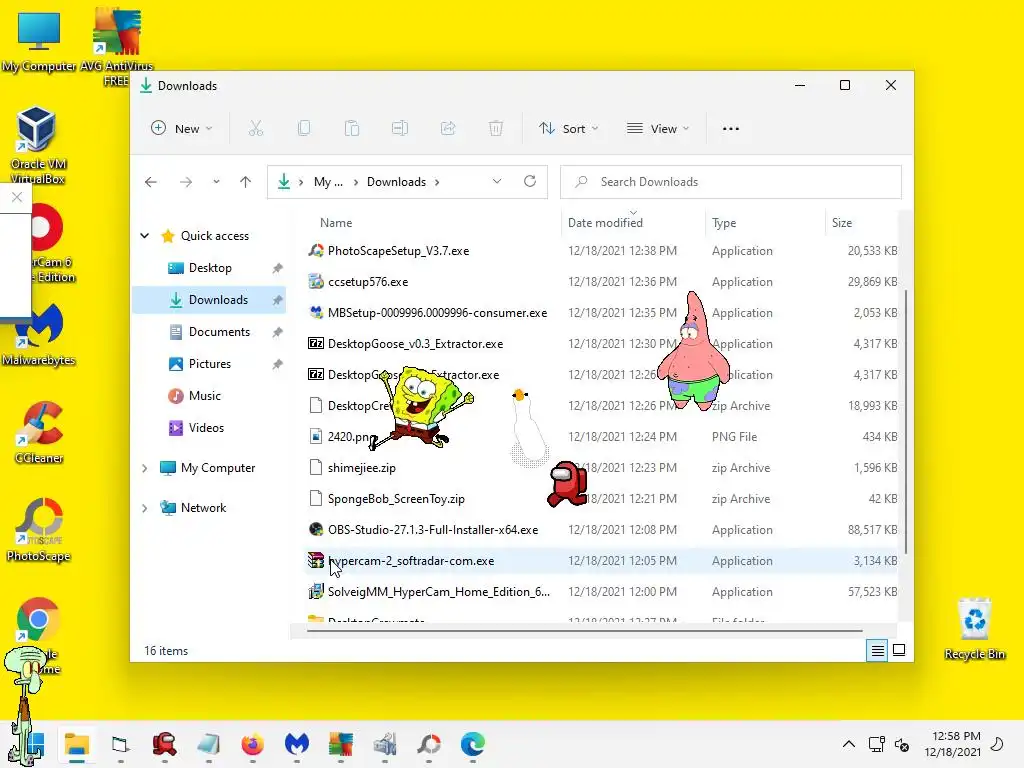This screenshot has width=1024, height=768.
Task: Click File Explorer icon in taskbar
Action: (77, 744)
